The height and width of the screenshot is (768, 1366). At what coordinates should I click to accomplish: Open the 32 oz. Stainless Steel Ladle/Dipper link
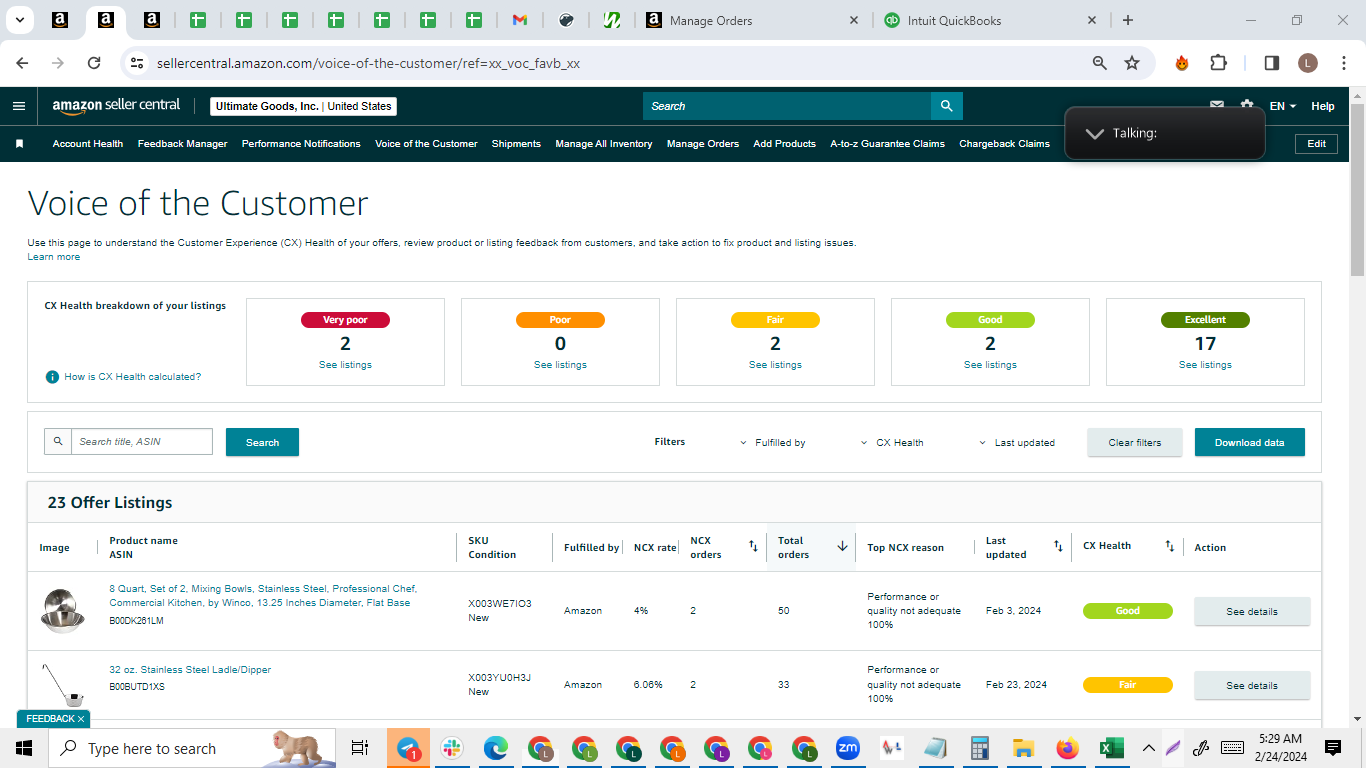[x=190, y=670]
